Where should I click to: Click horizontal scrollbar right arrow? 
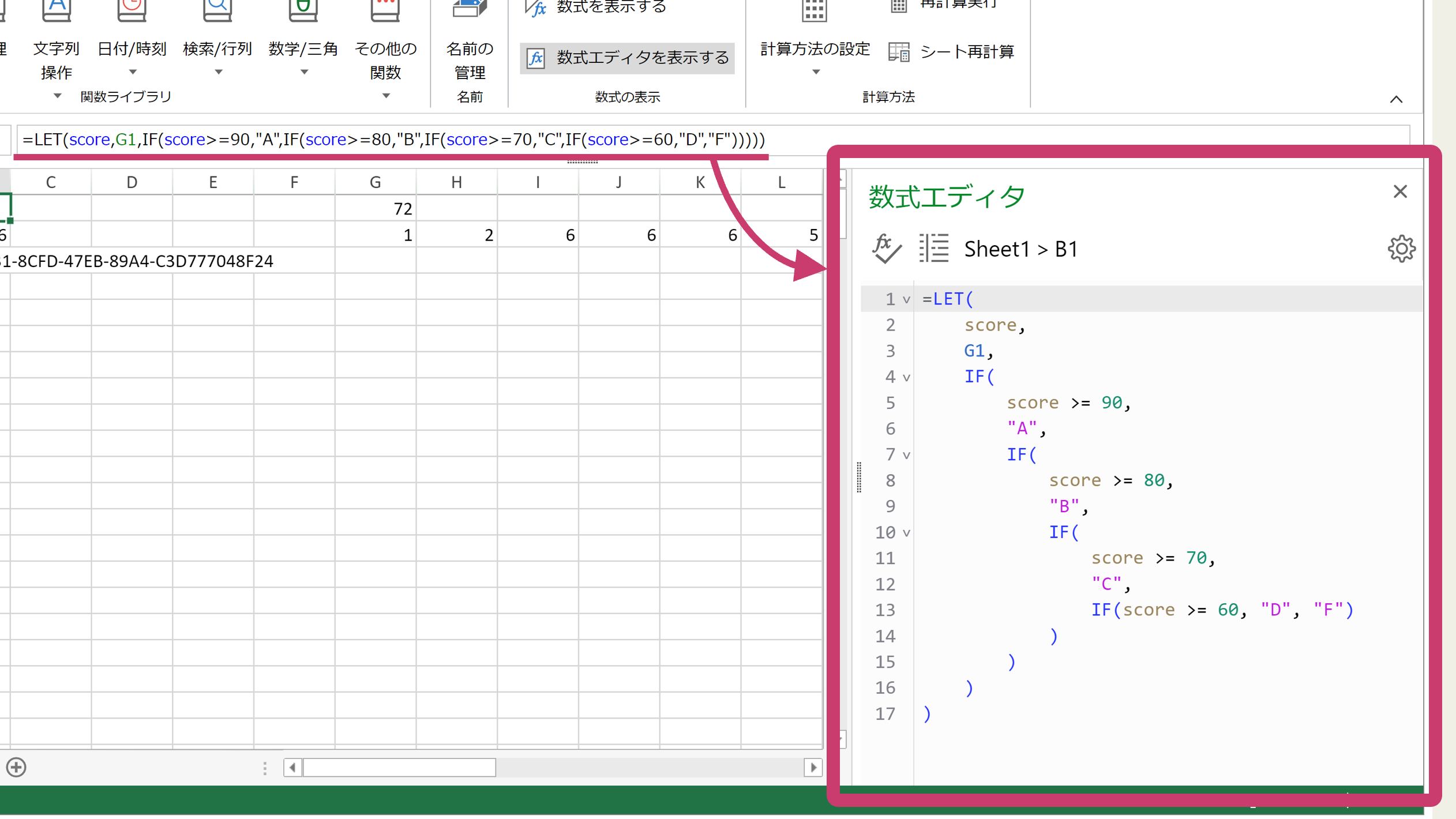[x=813, y=767]
